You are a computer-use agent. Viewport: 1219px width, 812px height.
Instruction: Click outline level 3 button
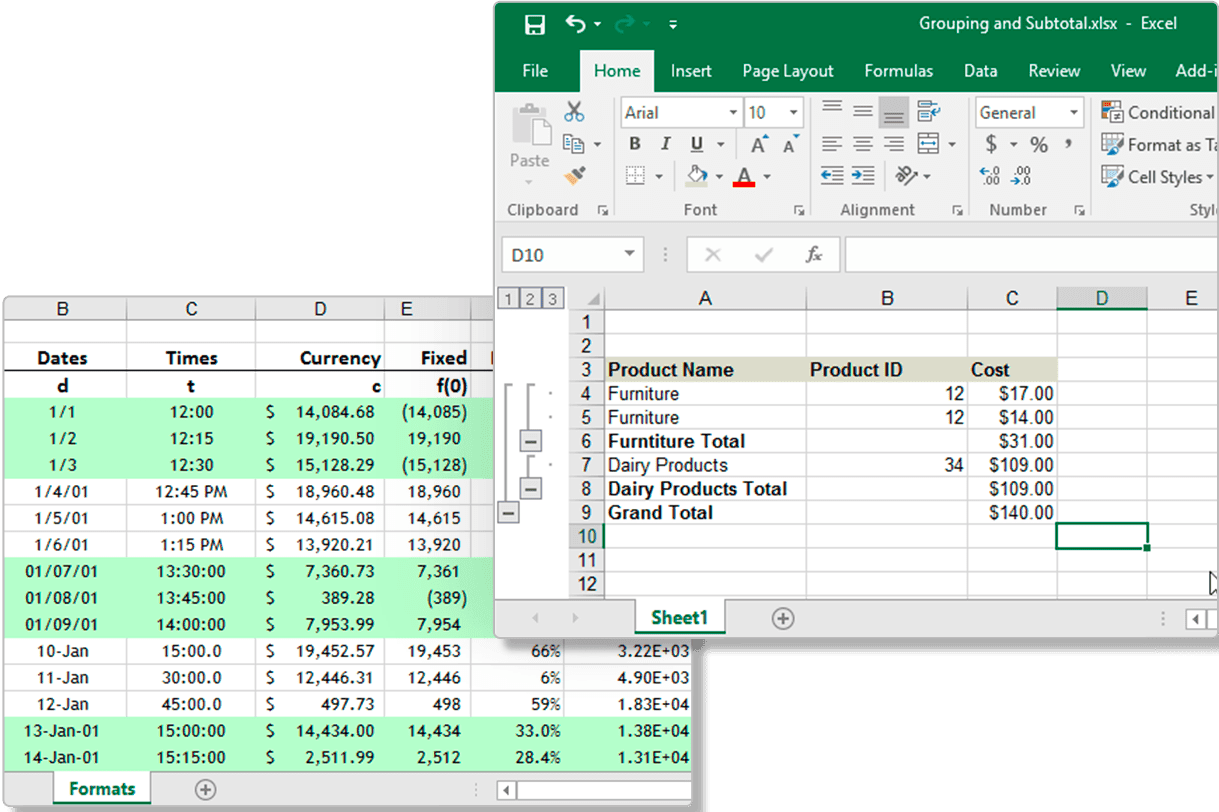(x=551, y=298)
